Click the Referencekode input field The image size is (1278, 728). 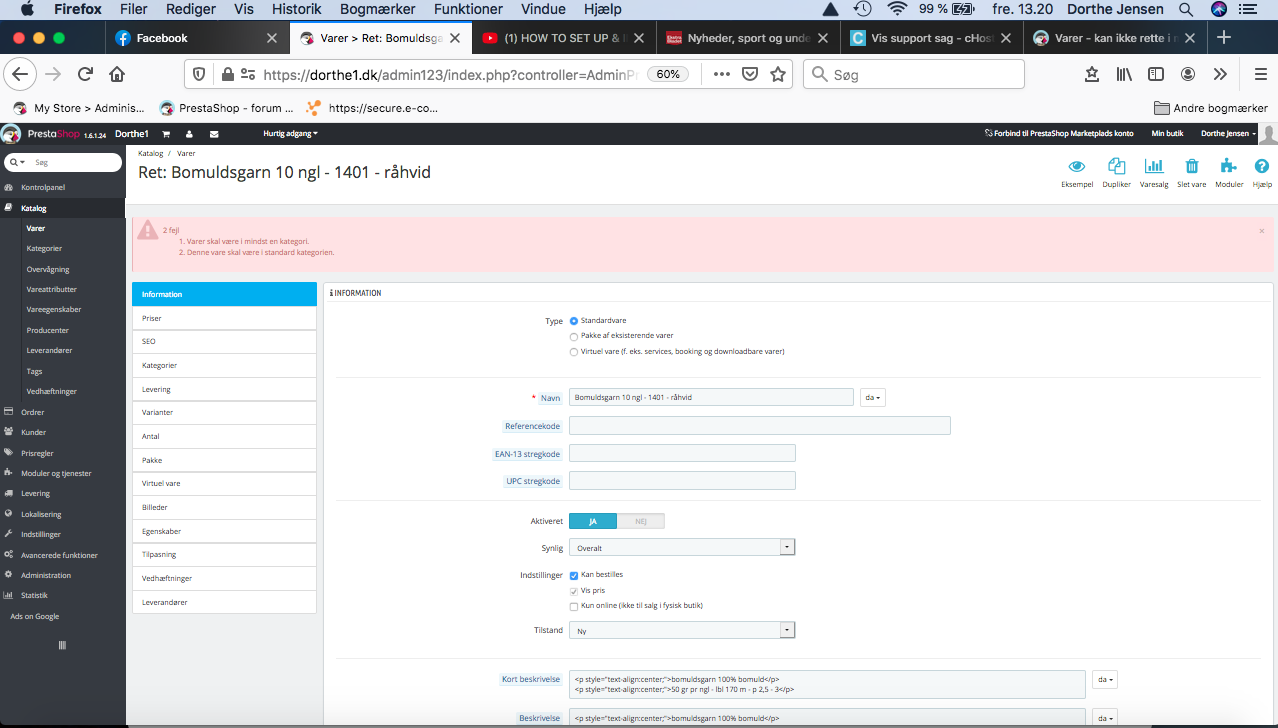click(760, 426)
